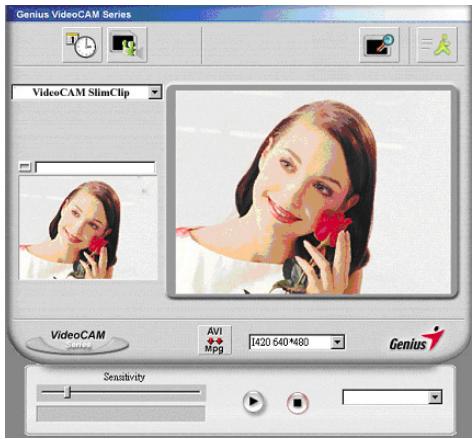Click the empty text field above thumbnail
Viewport: 474px width, 439px height.
point(95,168)
